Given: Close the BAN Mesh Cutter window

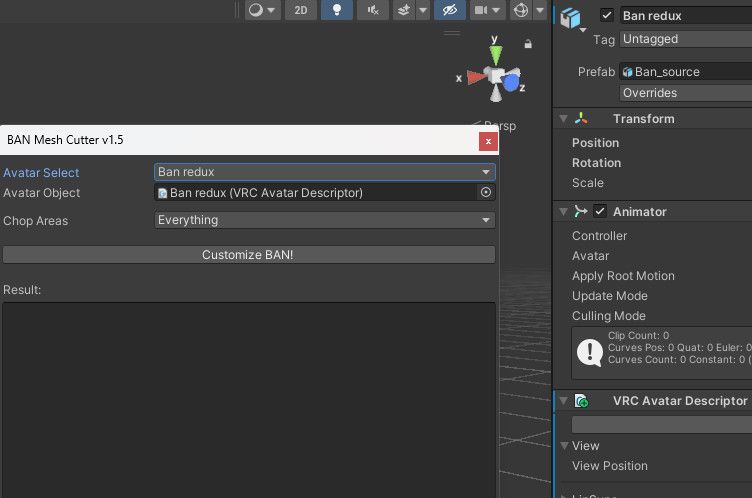Looking at the screenshot, I should (x=488, y=141).
